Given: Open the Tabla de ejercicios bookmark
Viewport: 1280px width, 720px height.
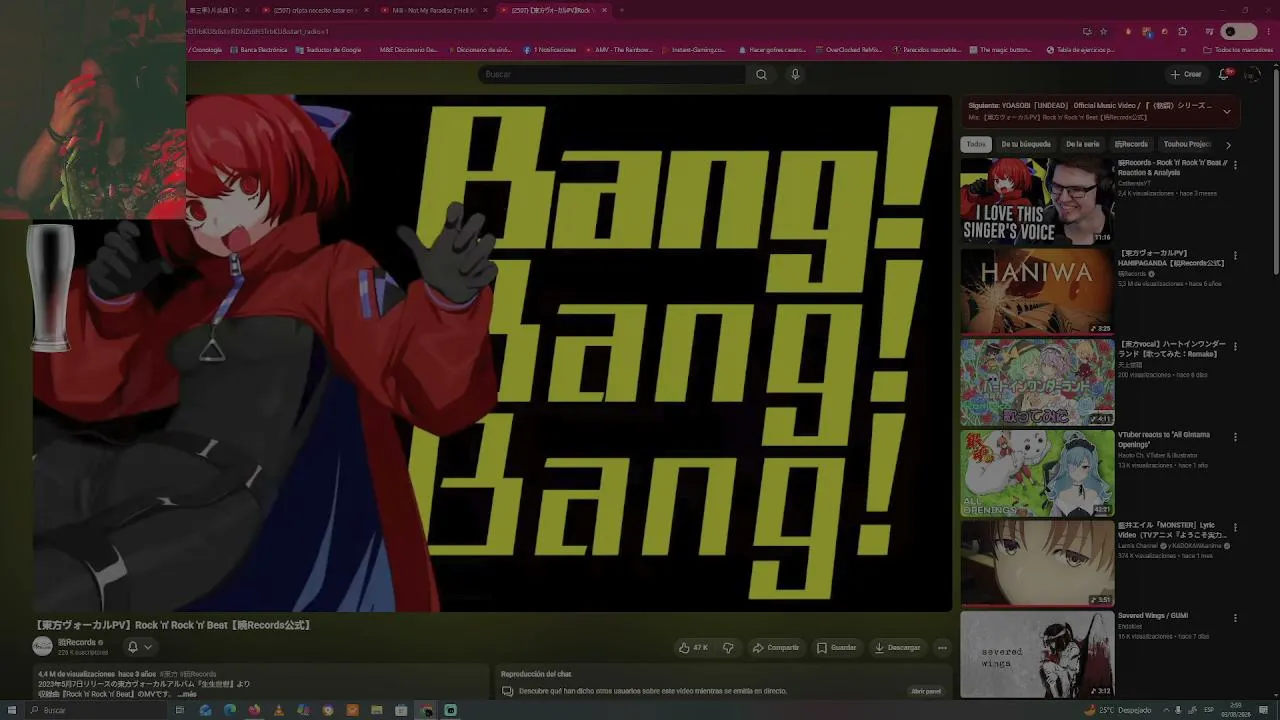Looking at the screenshot, I should (x=1080, y=50).
